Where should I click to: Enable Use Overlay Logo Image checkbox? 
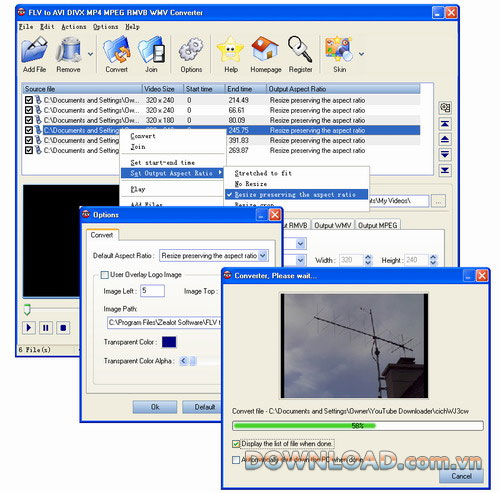pos(105,275)
